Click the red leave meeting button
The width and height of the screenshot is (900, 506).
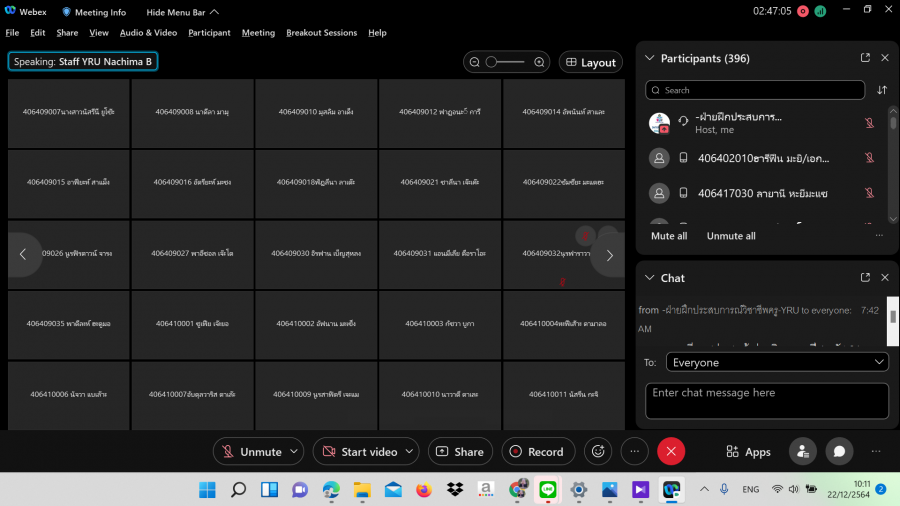click(671, 451)
